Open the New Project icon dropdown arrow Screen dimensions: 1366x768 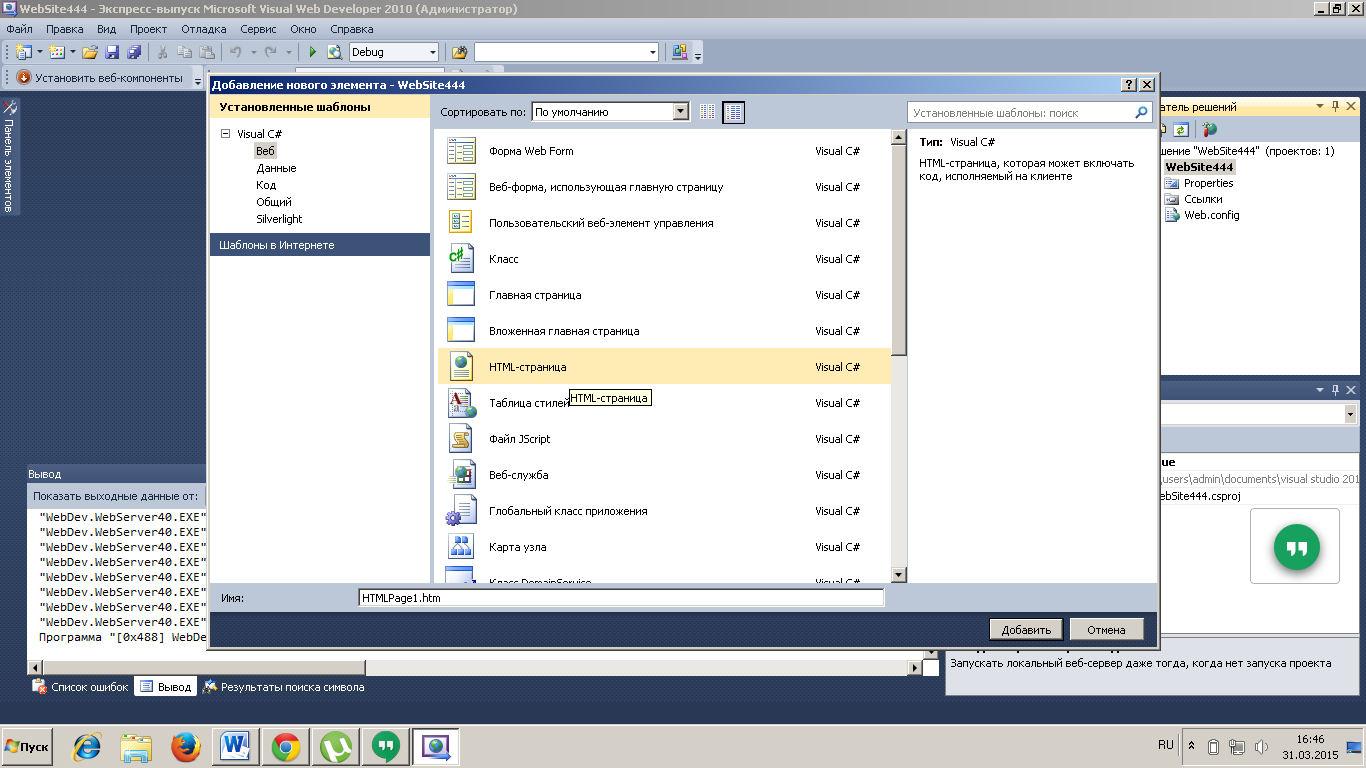point(40,52)
